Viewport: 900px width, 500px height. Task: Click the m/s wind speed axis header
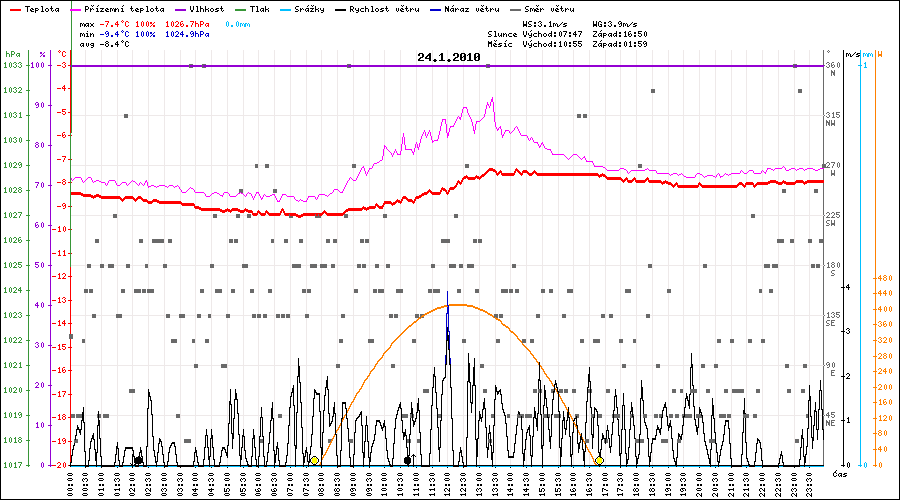point(851,54)
